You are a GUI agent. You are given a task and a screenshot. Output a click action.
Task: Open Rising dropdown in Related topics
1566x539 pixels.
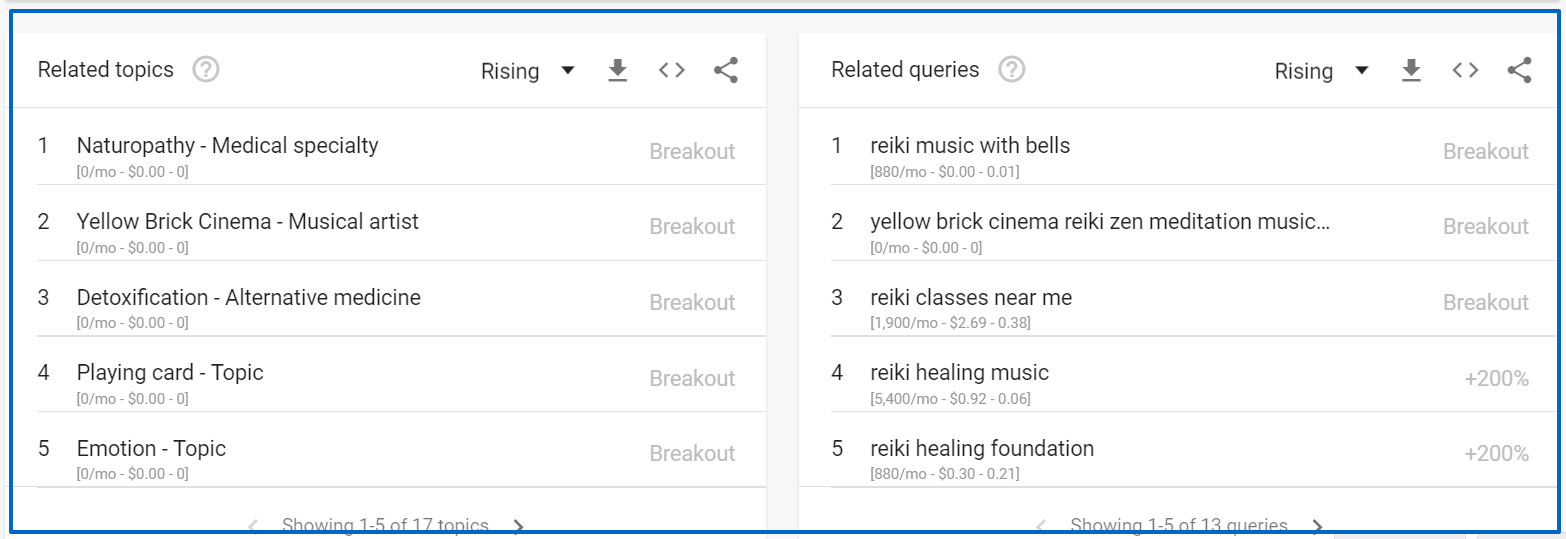pyautogui.click(x=528, y=71)
